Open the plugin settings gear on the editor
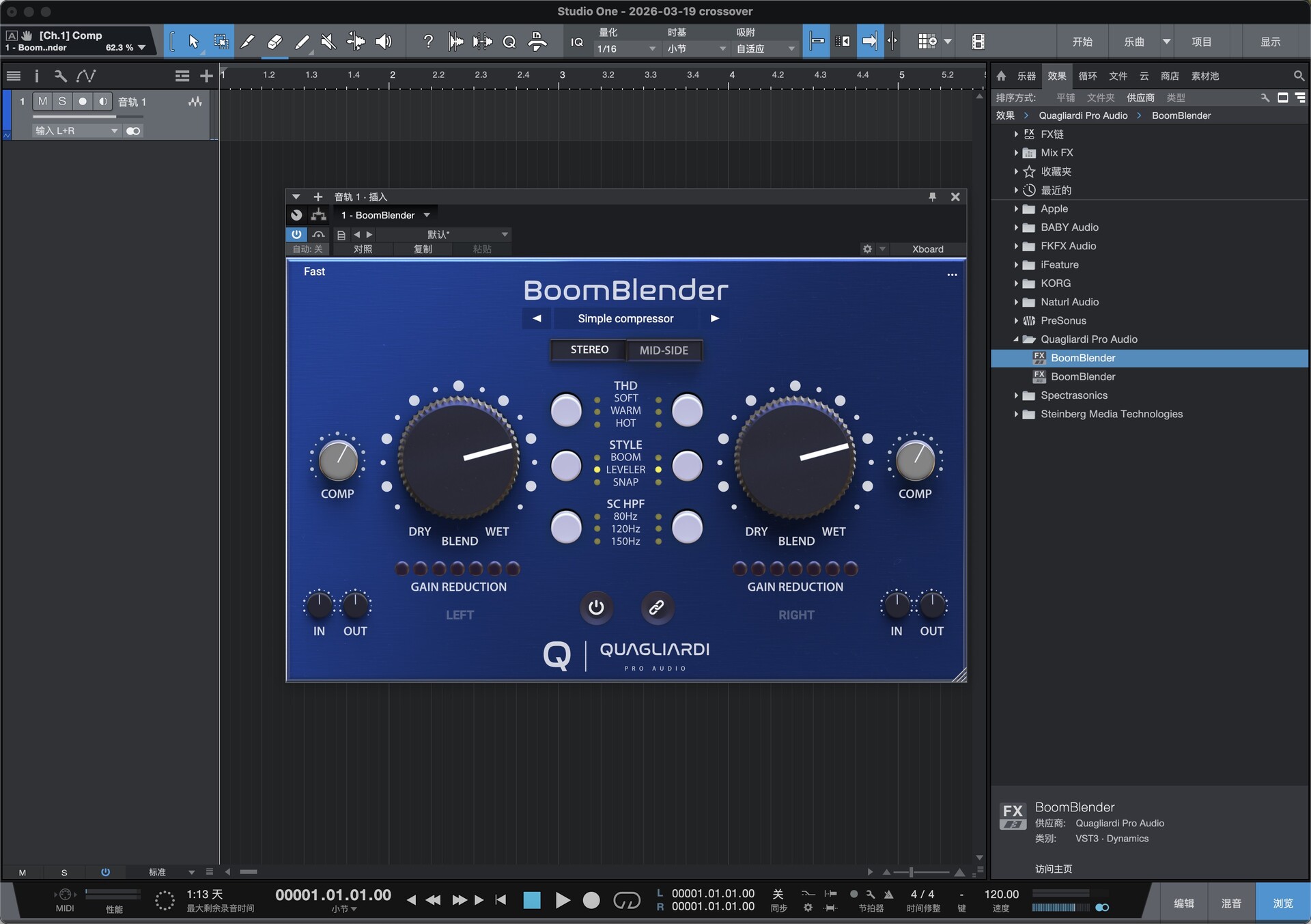This screenshot has width=1311, height=924. [x=867, y=249]
